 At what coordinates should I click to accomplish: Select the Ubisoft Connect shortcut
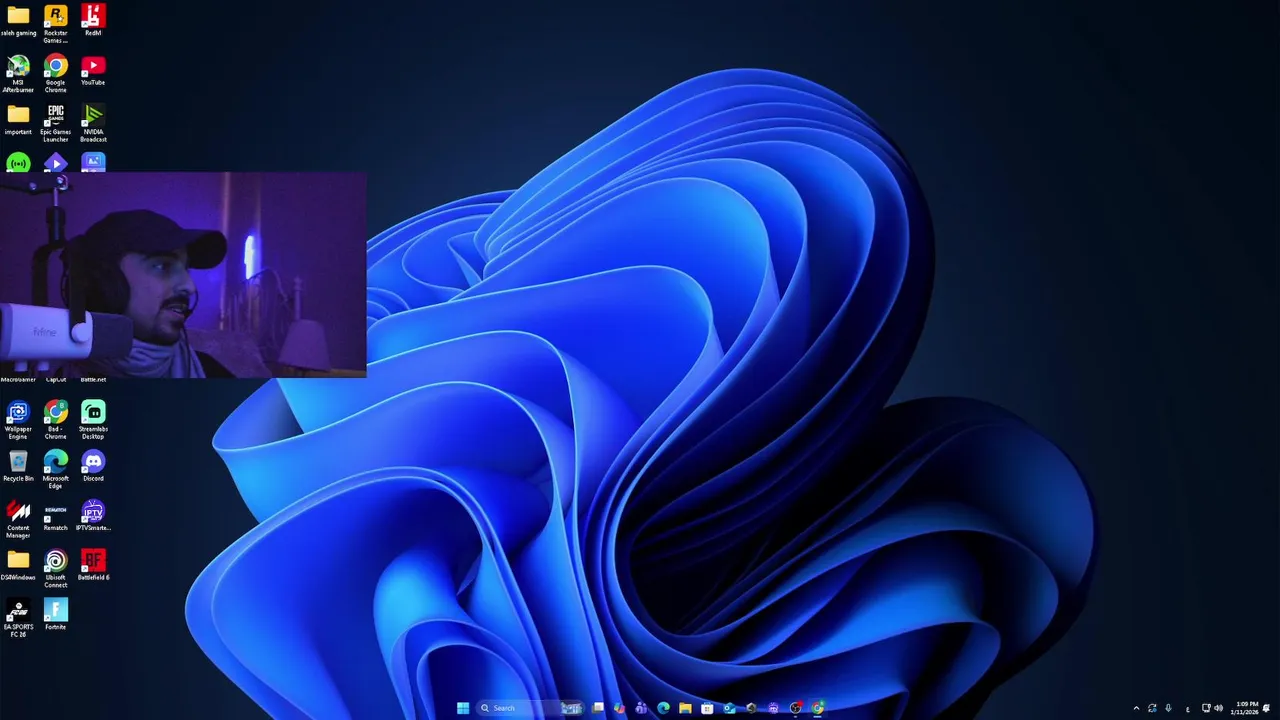tap(56, 568)
